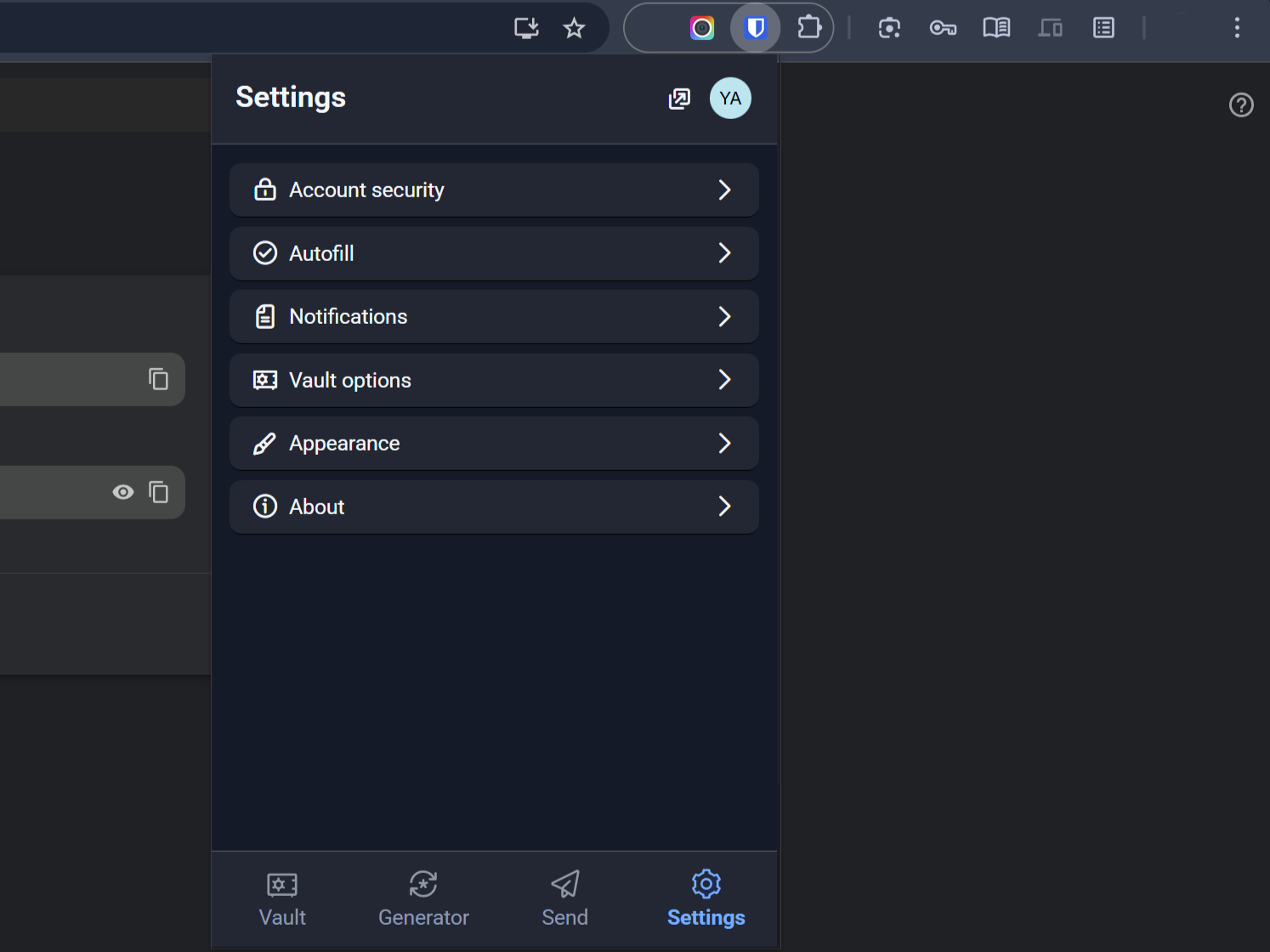Bookmark this page with the star icon
This screenshot has width=1270, height=952.
tap(575, 28)
